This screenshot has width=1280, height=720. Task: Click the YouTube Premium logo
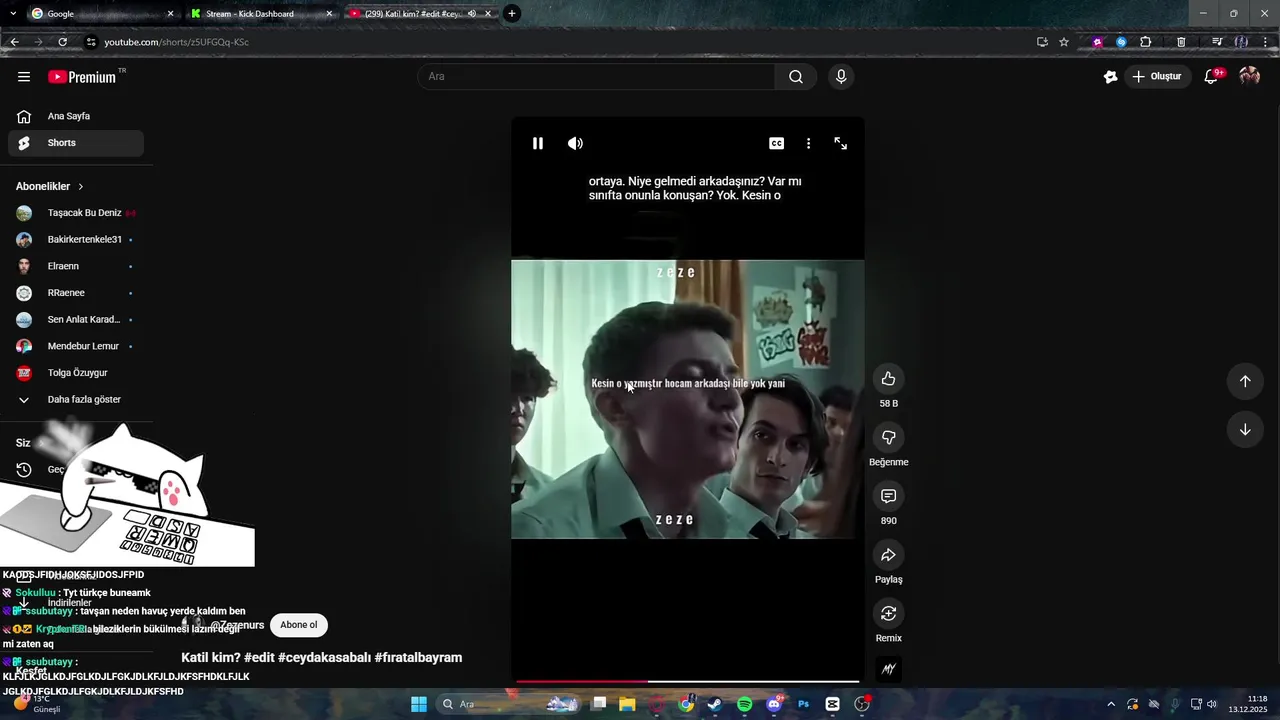point(82,77)
